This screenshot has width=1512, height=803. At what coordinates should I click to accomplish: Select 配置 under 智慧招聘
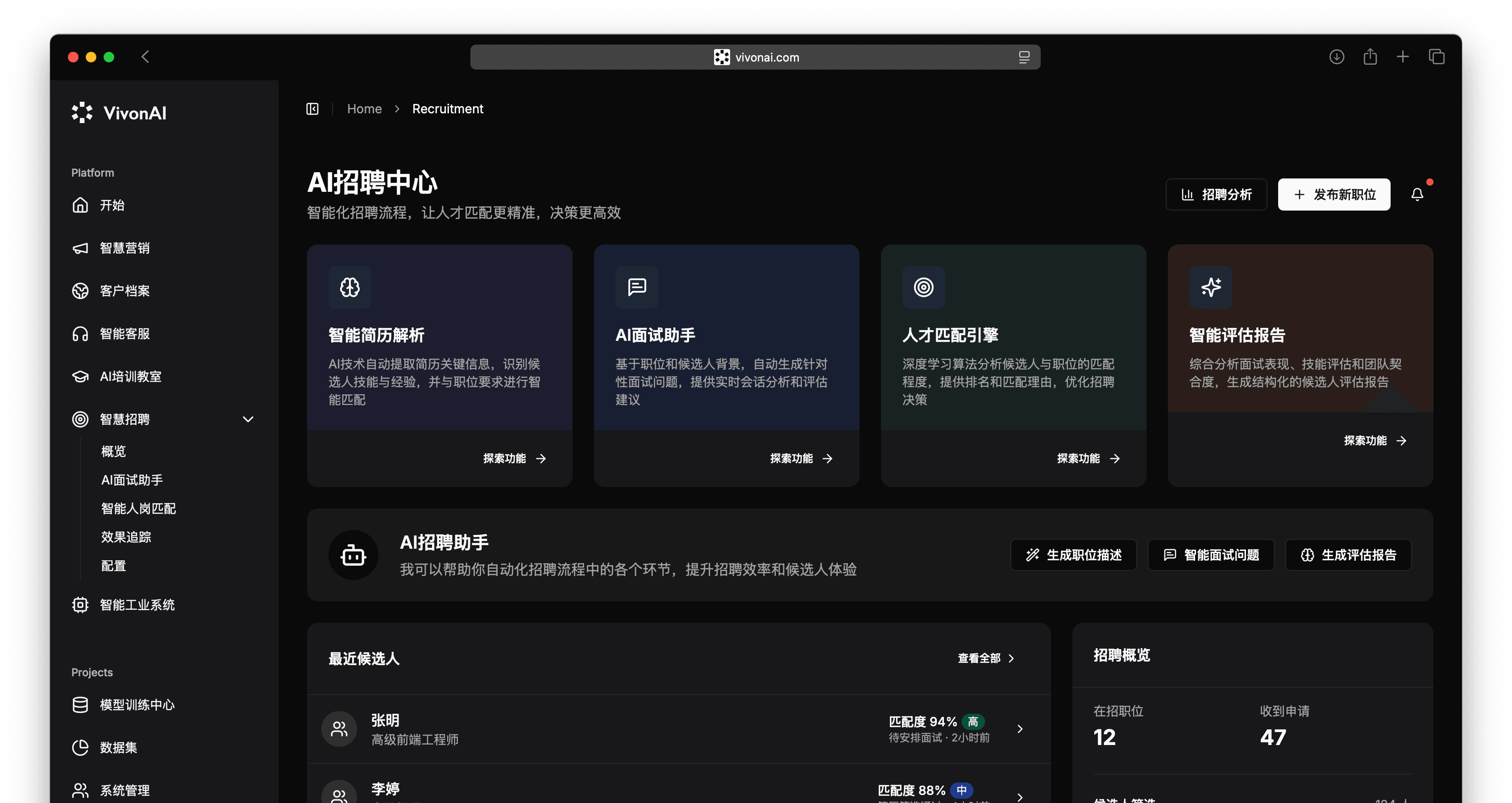tap(113, 565)
